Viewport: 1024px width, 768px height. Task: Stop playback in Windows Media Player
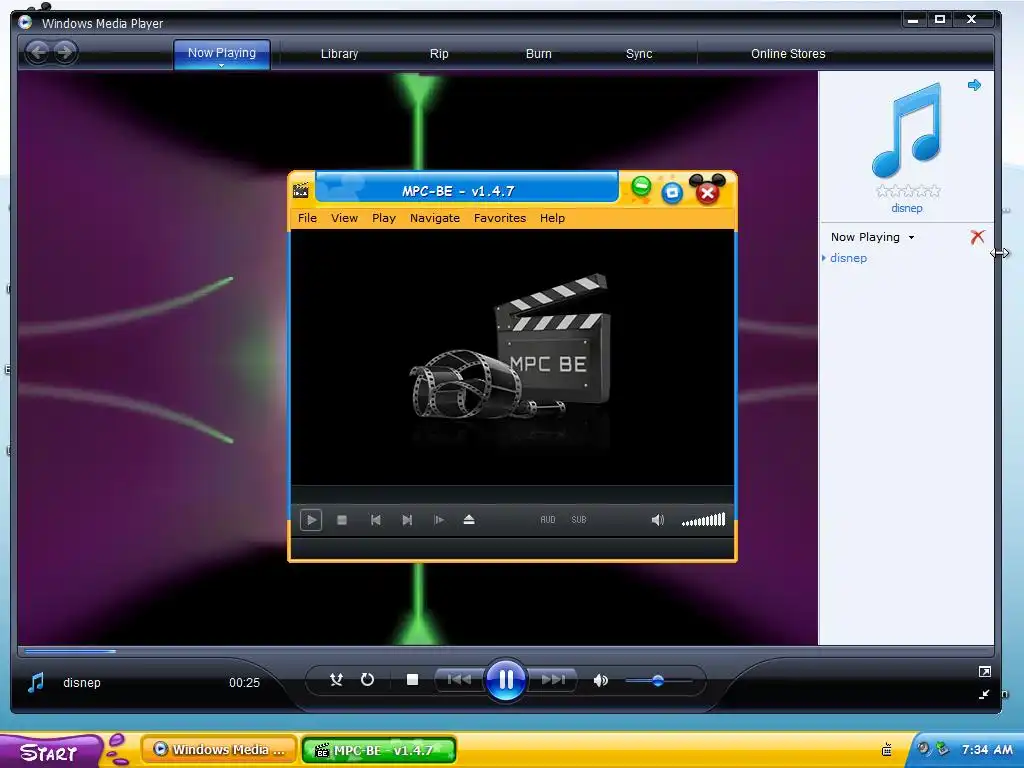point(412,680)
